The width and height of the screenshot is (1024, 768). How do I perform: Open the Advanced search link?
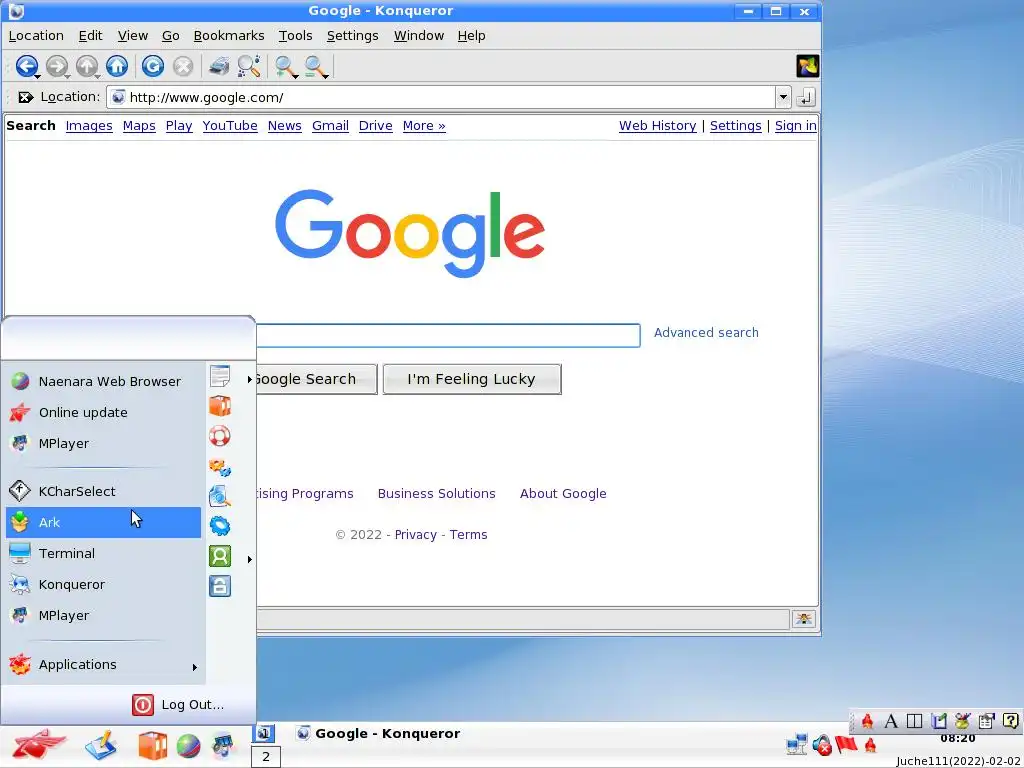(x=706, y=332)
